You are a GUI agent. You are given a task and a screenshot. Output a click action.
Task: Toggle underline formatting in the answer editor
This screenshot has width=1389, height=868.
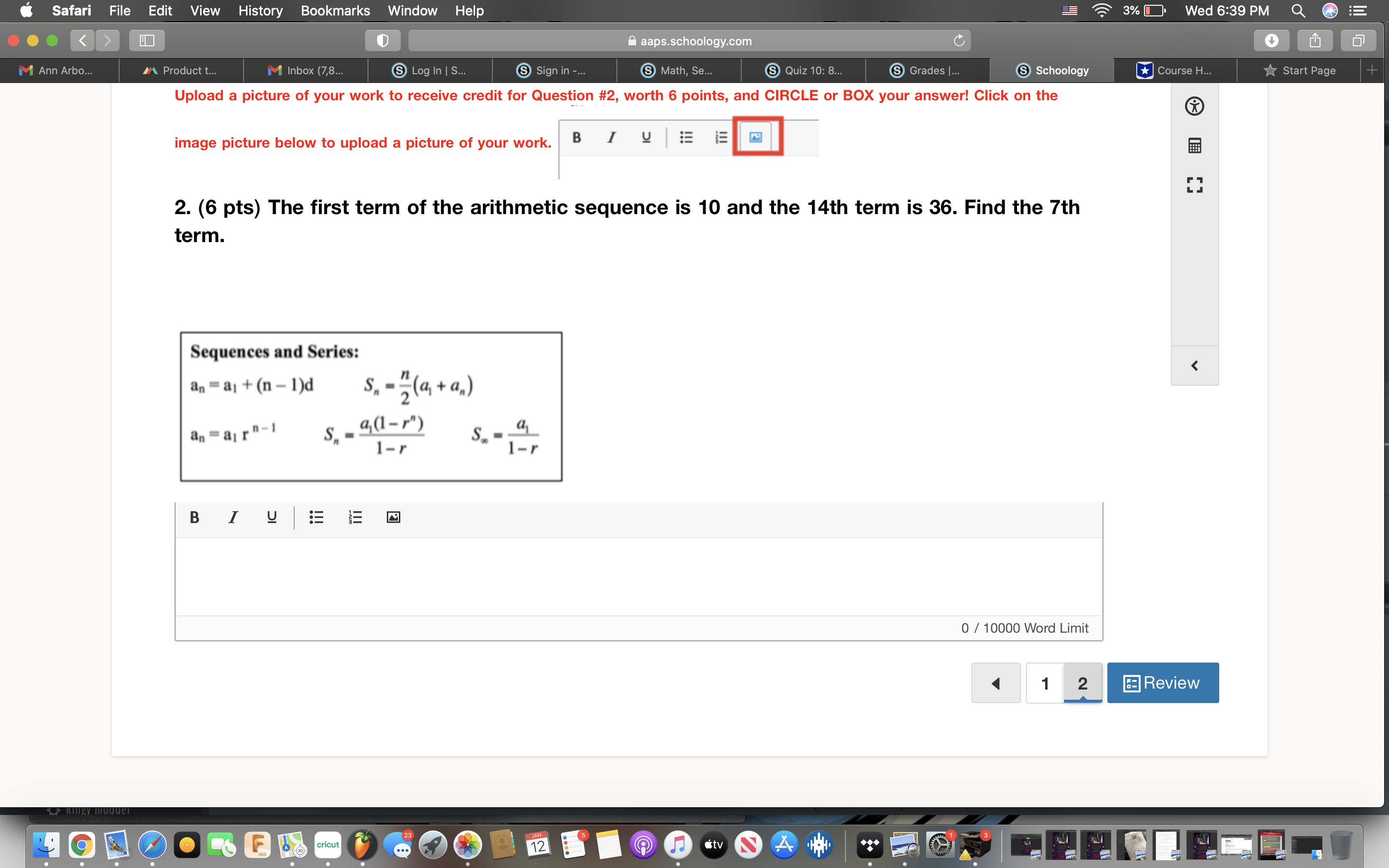click(271, 516)
